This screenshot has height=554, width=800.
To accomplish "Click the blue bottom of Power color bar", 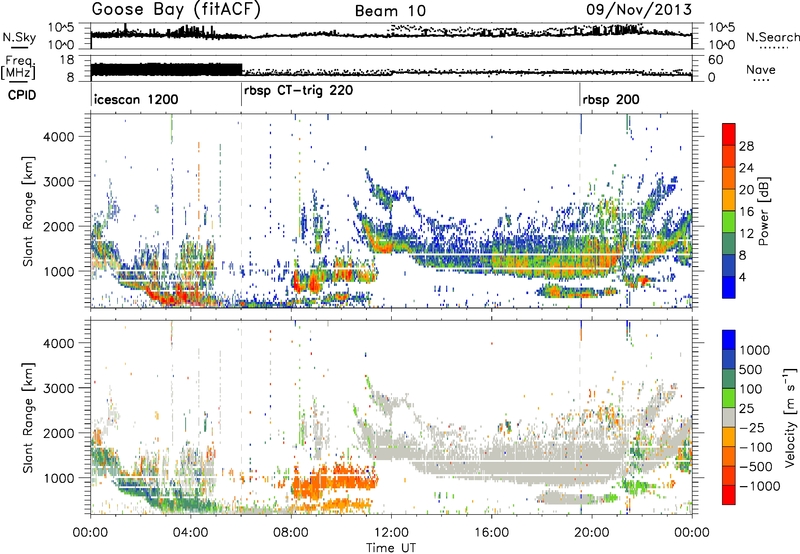I will (x=729, y=288).
